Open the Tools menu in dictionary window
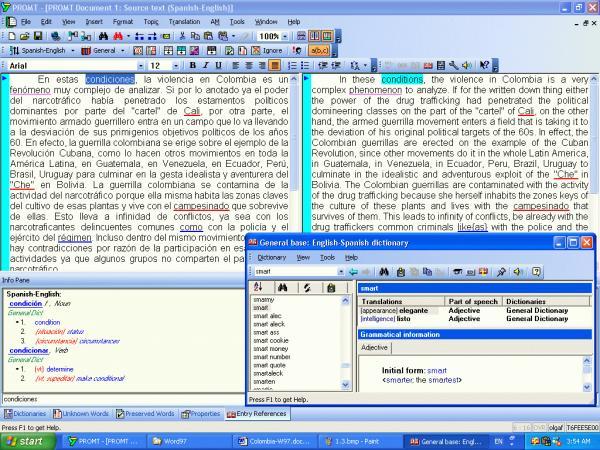 328,258
